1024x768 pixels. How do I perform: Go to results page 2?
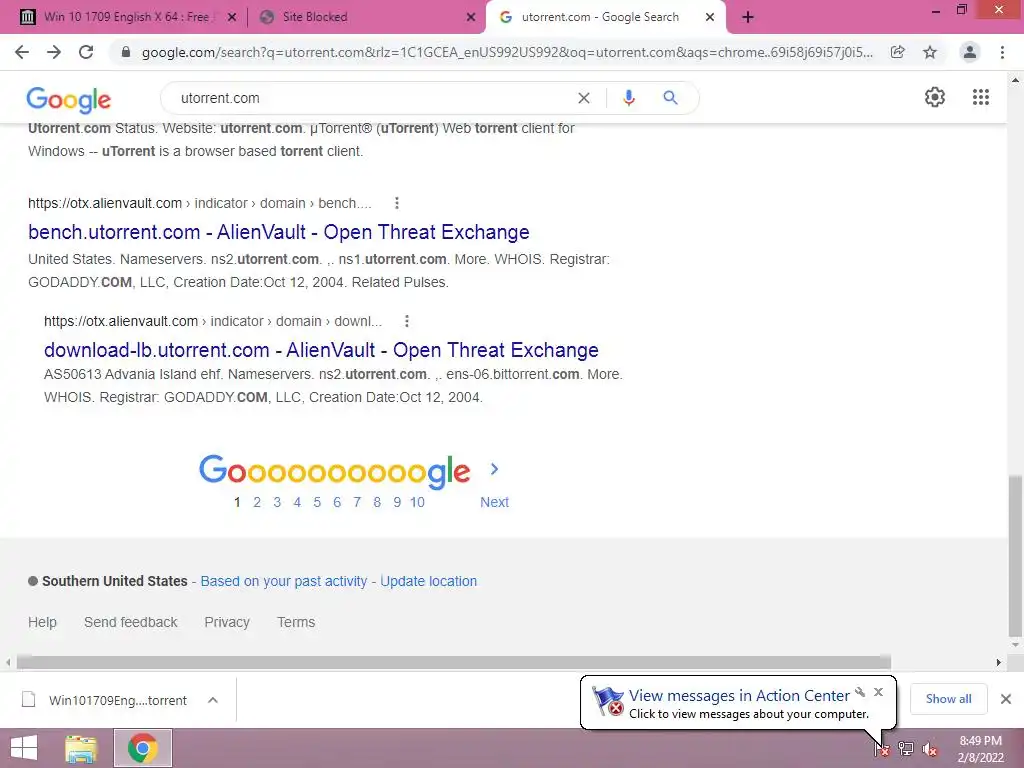click(257, 502)
